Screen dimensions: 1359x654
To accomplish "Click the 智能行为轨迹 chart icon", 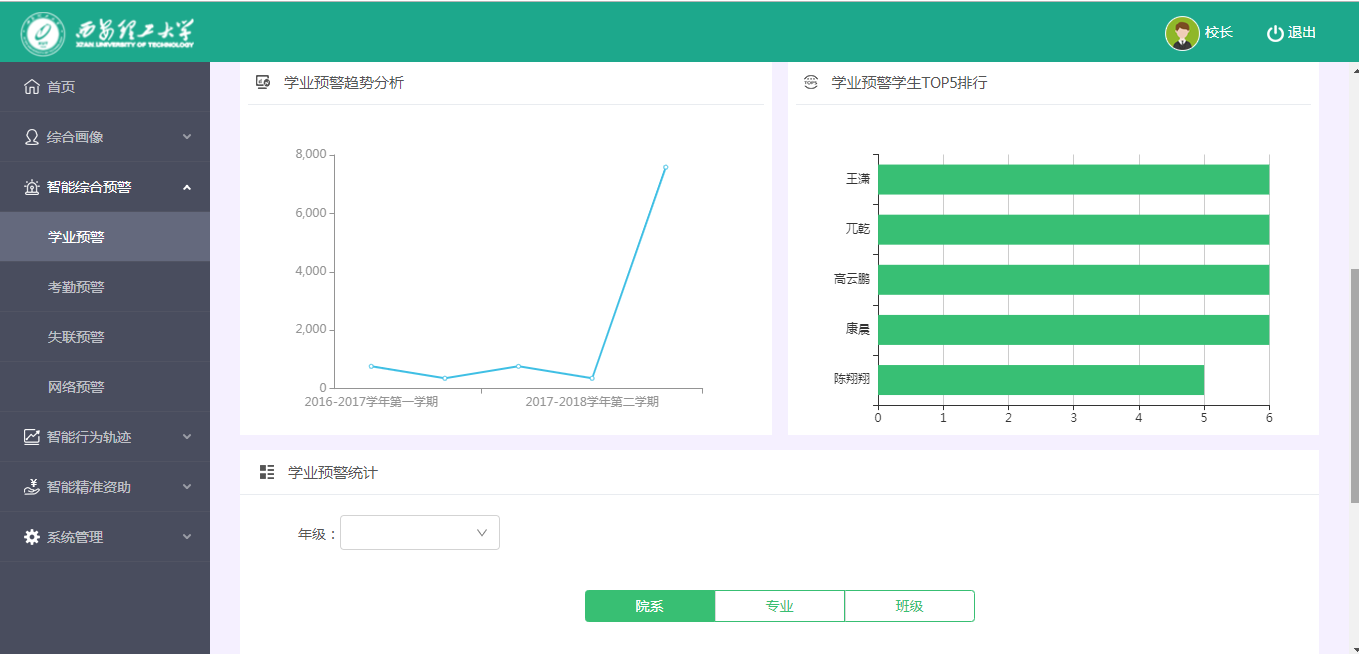I will point(32,437).
